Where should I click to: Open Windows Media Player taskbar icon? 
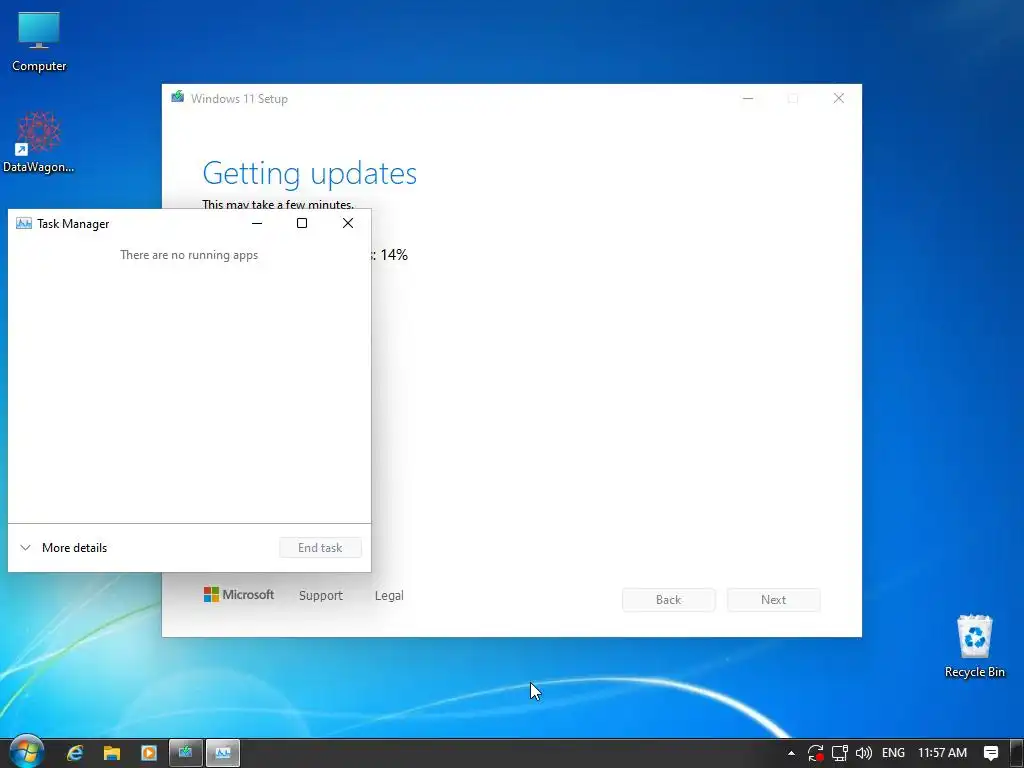click(149, 753)
